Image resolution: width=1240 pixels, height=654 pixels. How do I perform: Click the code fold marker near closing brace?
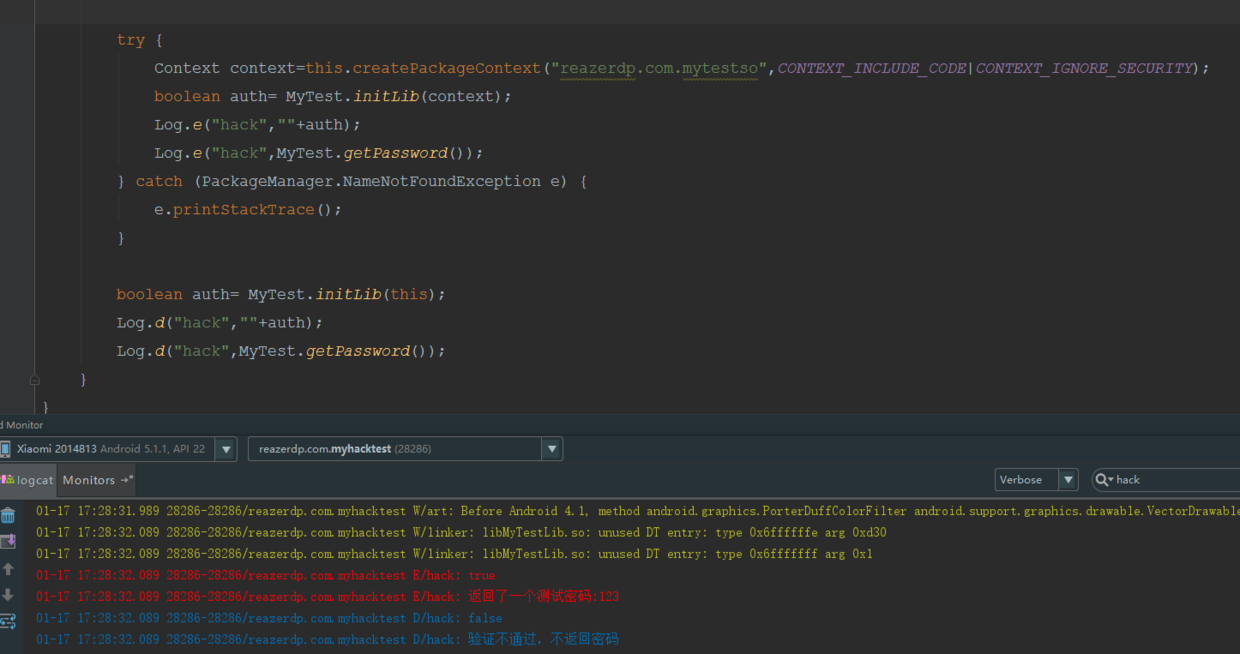click(x=34, y=380)
